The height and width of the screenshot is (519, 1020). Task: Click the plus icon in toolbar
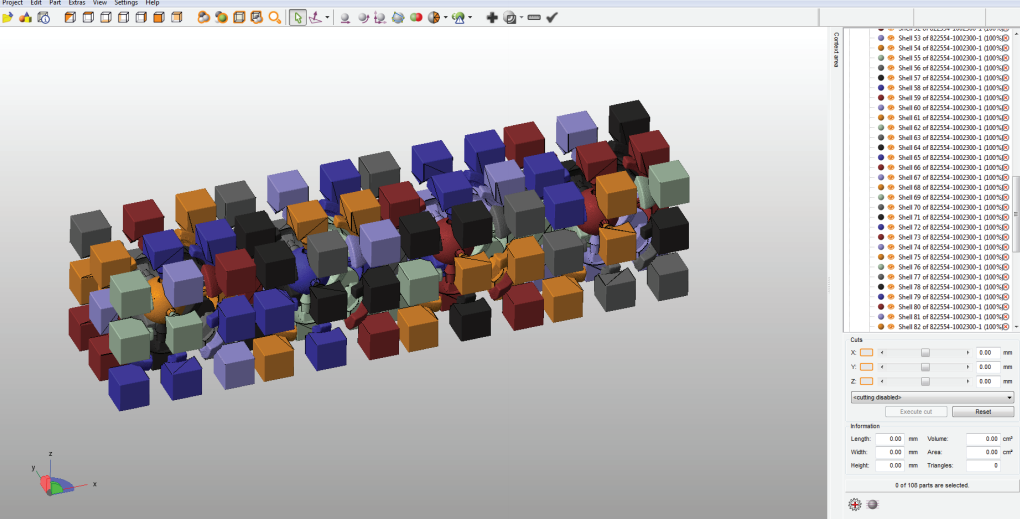tap(491, 17)
